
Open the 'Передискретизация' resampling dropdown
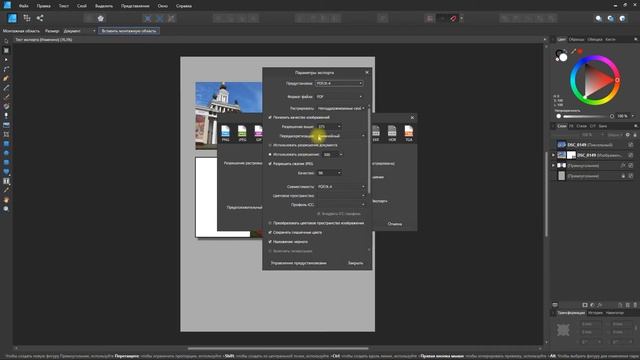click(x=341, y=136)
